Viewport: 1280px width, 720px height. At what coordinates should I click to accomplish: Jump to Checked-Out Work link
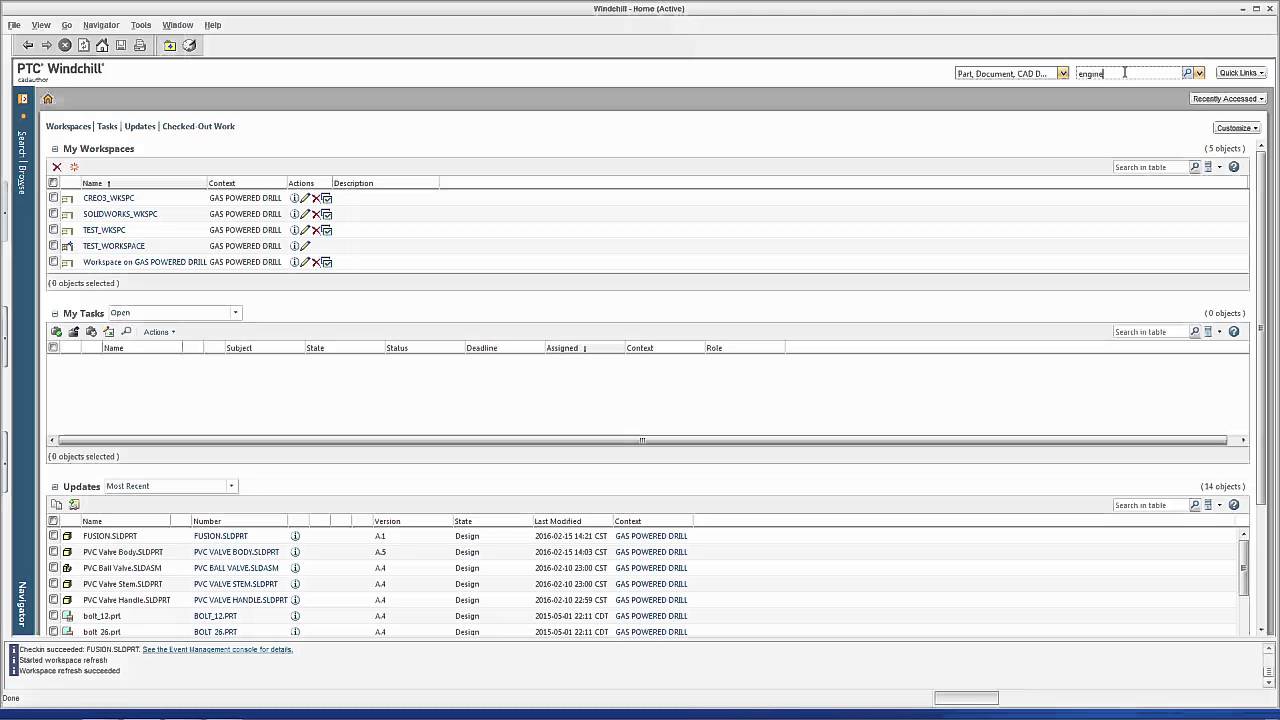198,127
